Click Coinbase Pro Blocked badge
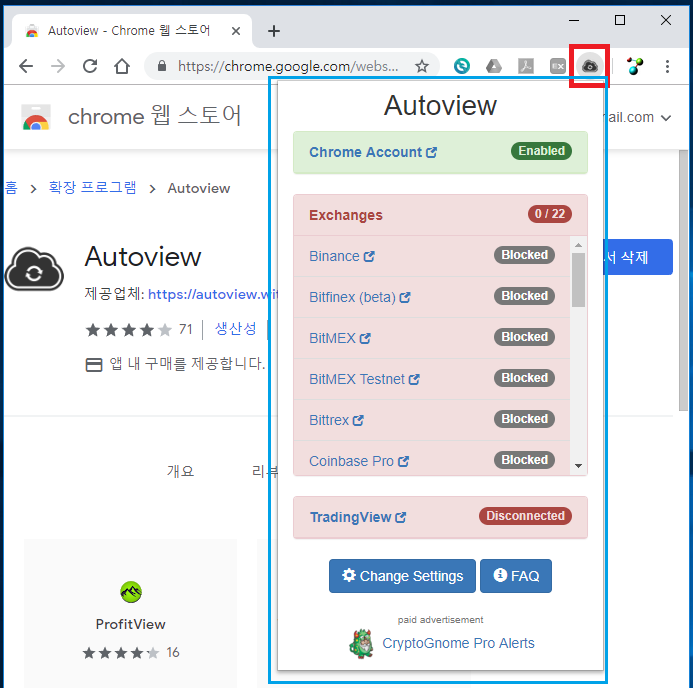 524,460
